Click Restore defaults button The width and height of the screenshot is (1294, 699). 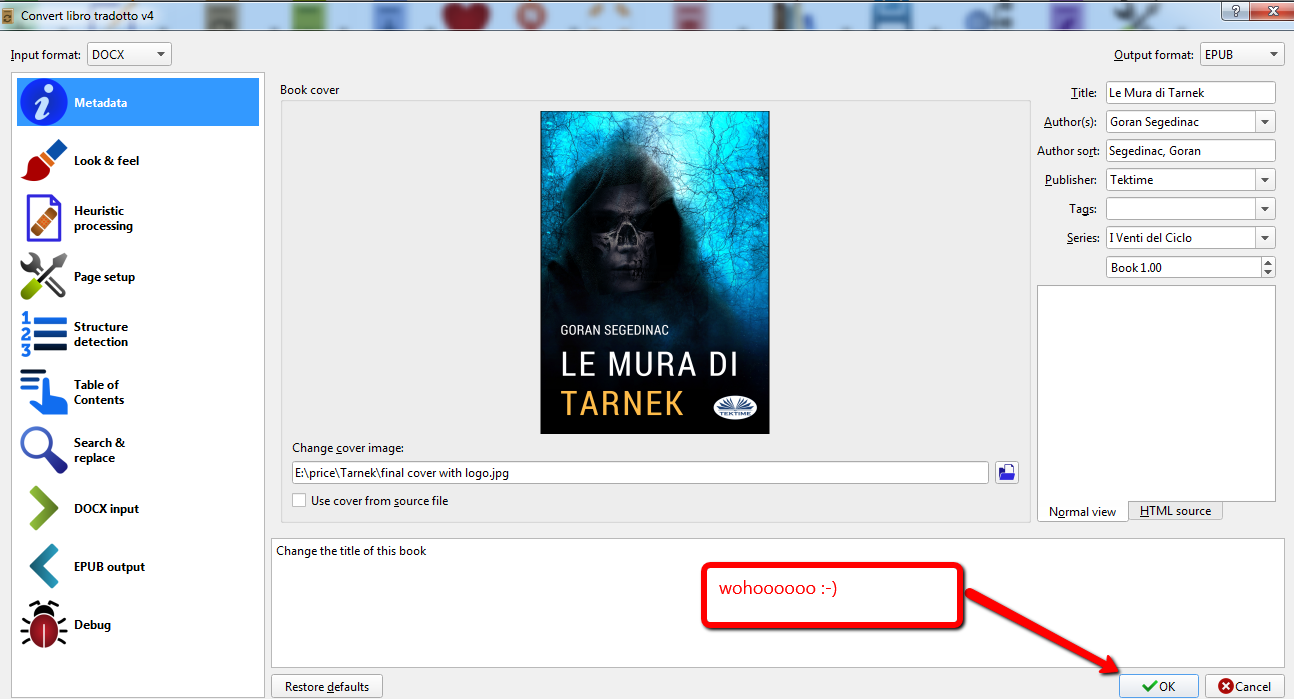click(x=327, y=686)
